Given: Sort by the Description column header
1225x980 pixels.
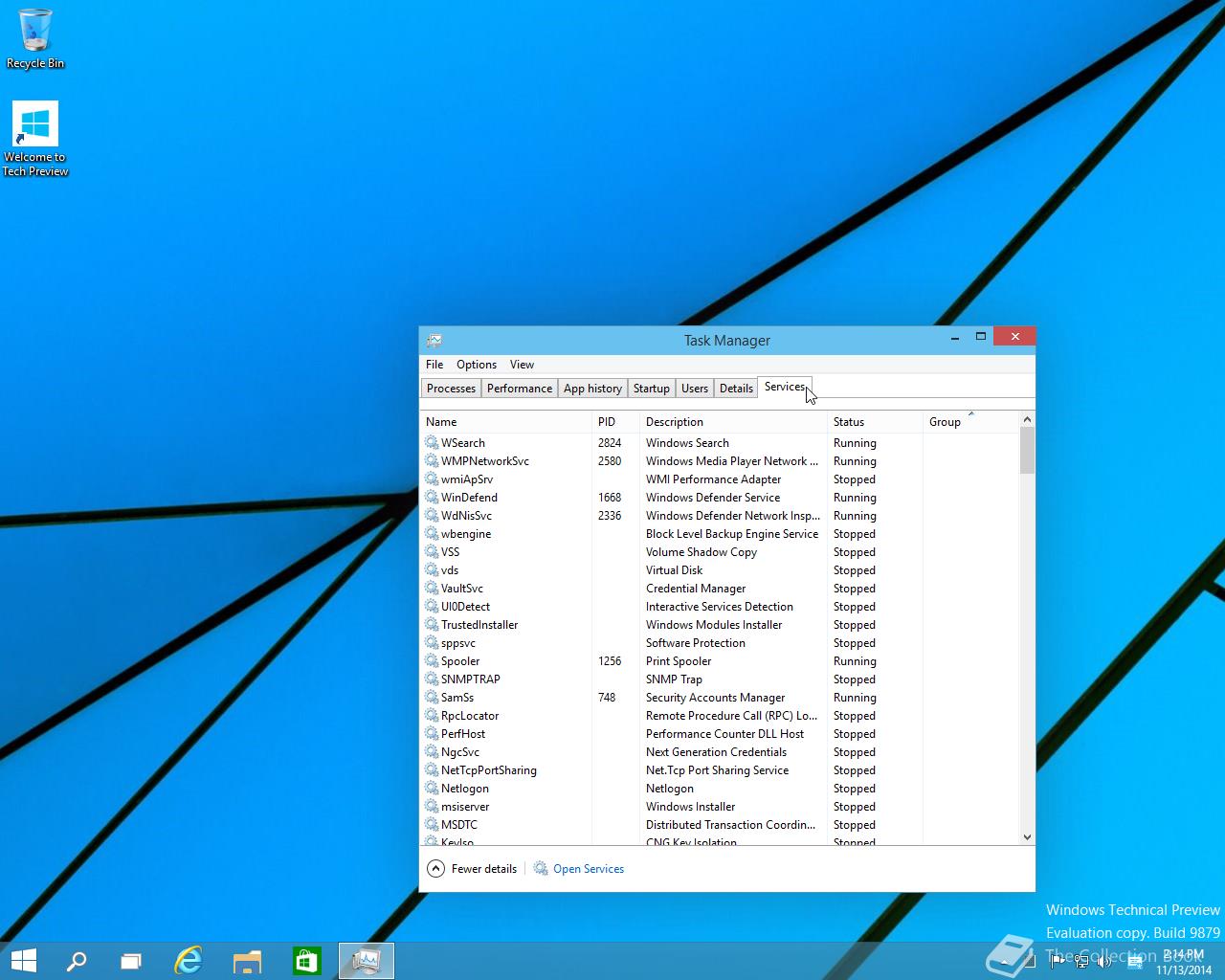Looking at the screenshot, I should pos(733,421).
